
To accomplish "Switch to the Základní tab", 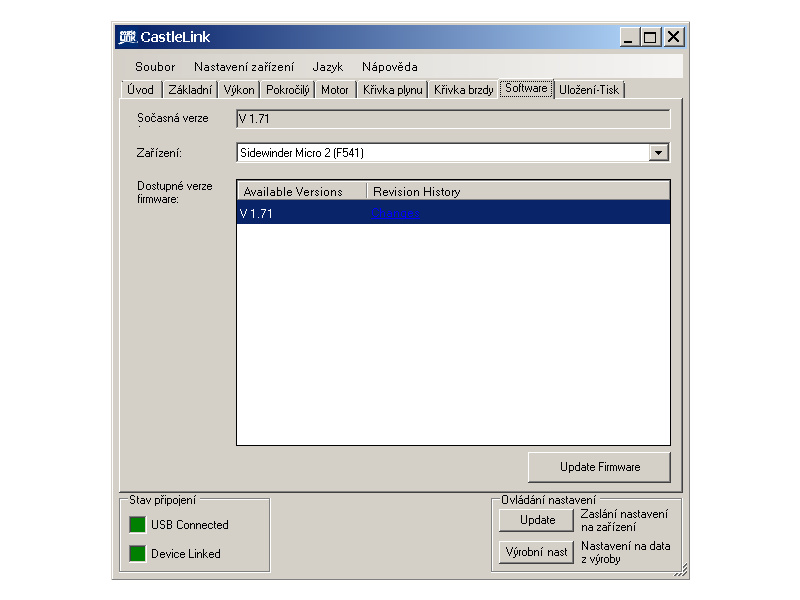I will [190, 90].
